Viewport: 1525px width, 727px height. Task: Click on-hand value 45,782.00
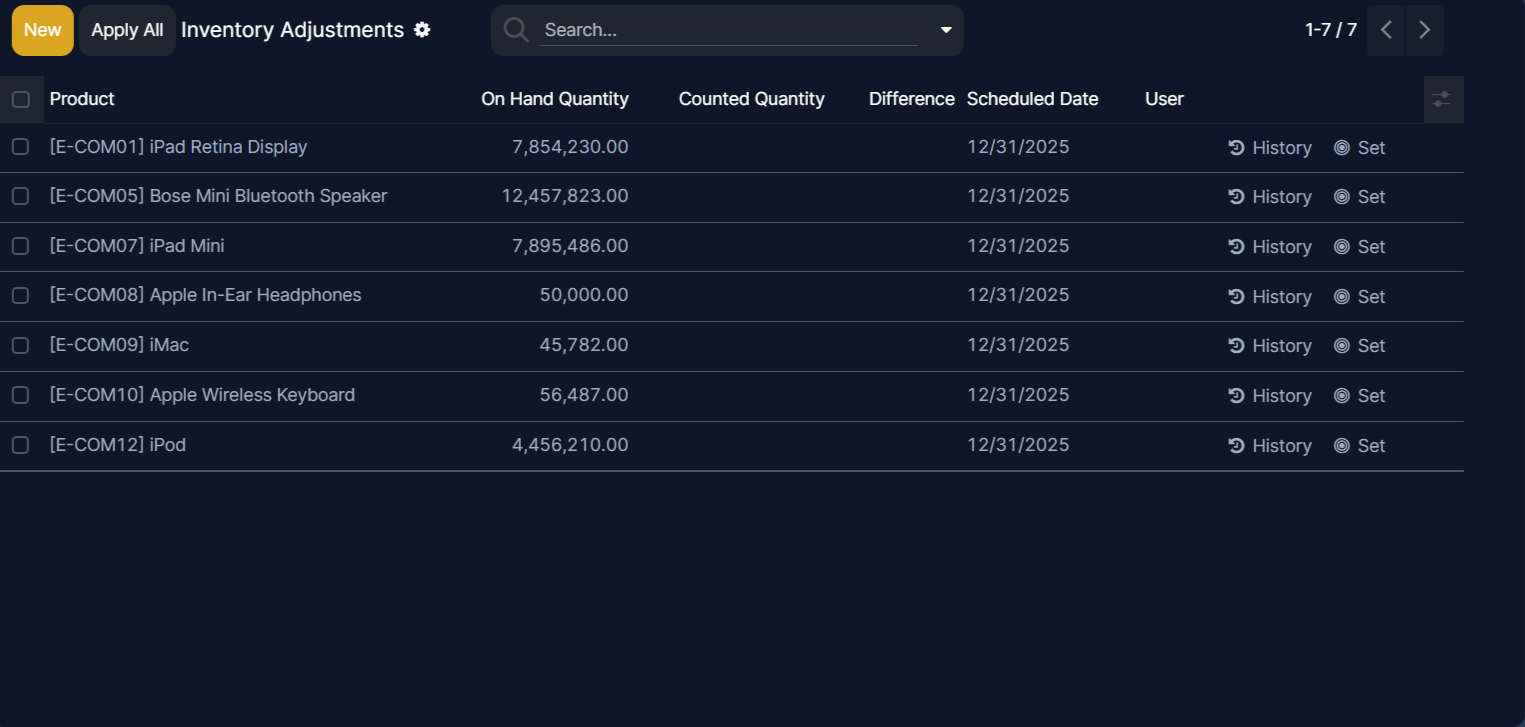point(584,345)
